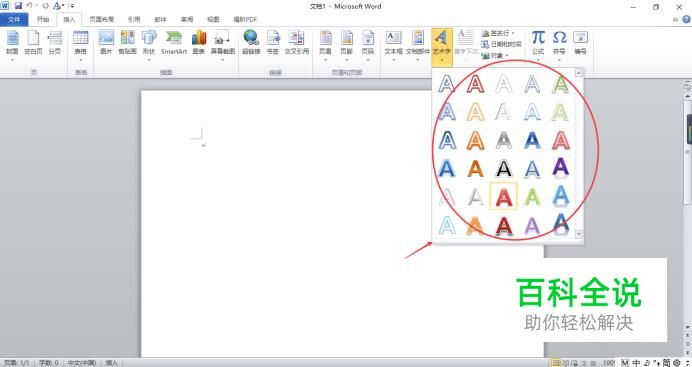
Task: Open Word Help with the question mark icon
Action: pos(687,19)
